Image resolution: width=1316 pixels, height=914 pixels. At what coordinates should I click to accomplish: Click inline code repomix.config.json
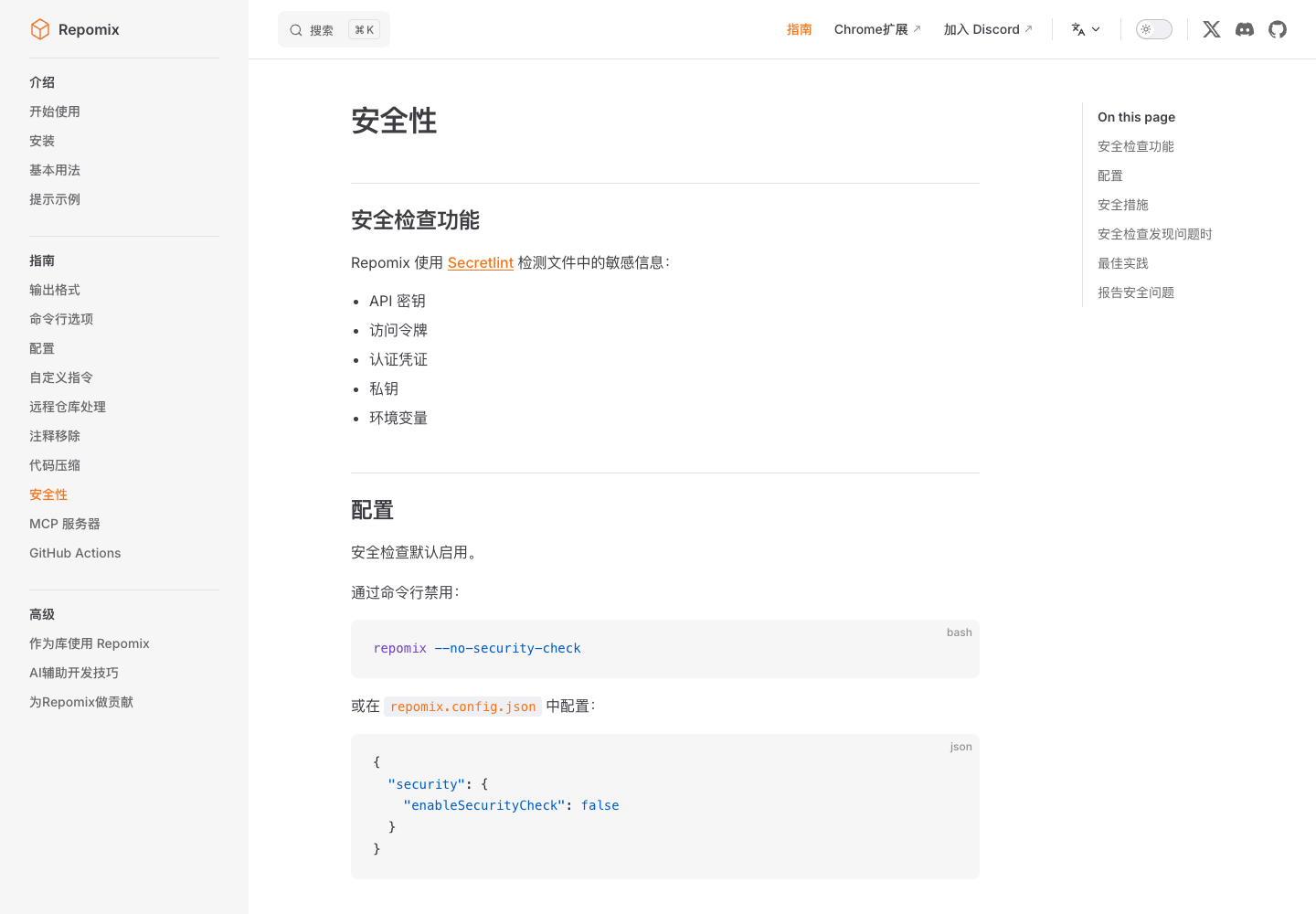[x=462, y=707]
